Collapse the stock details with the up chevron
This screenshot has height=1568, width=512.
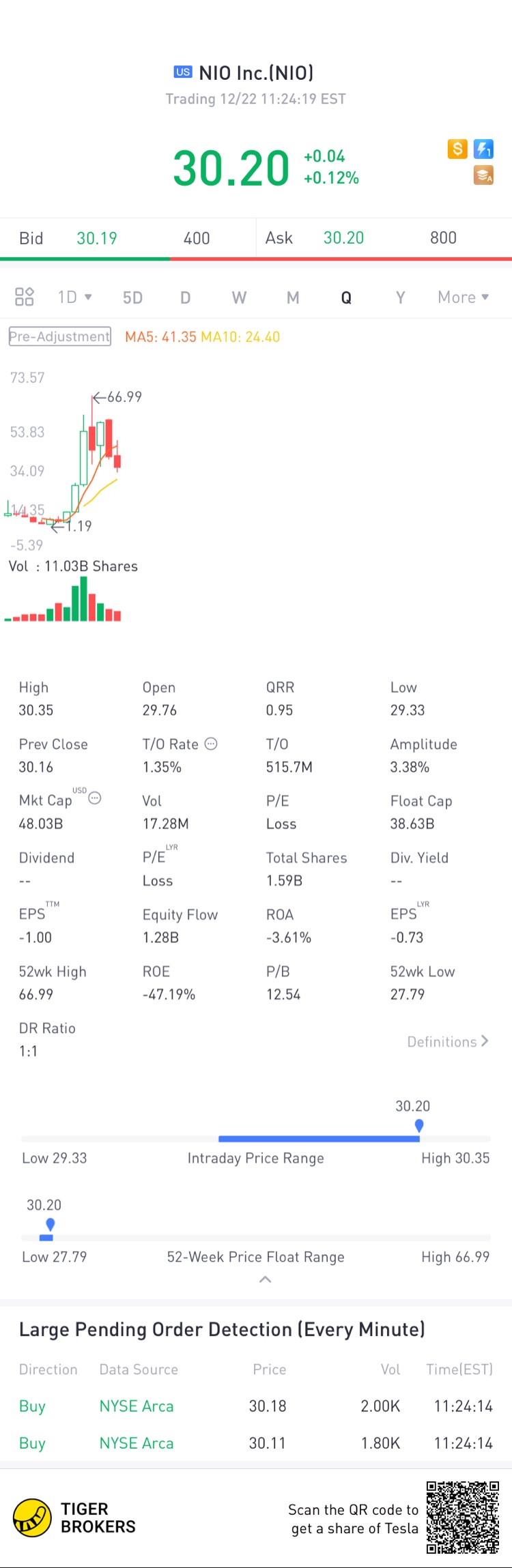point(266,1279)
